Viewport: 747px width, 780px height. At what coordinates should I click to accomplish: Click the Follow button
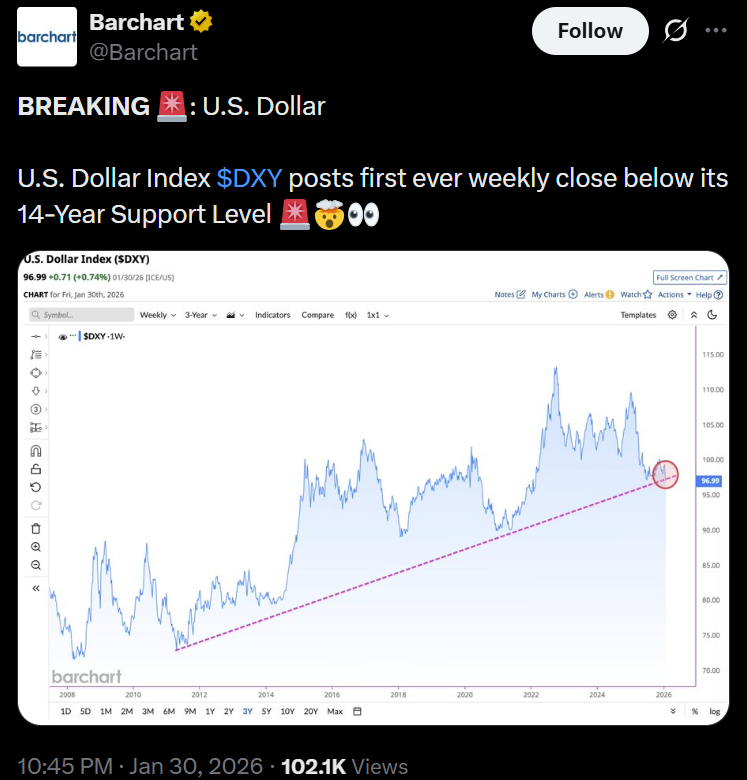click(590, 31)
